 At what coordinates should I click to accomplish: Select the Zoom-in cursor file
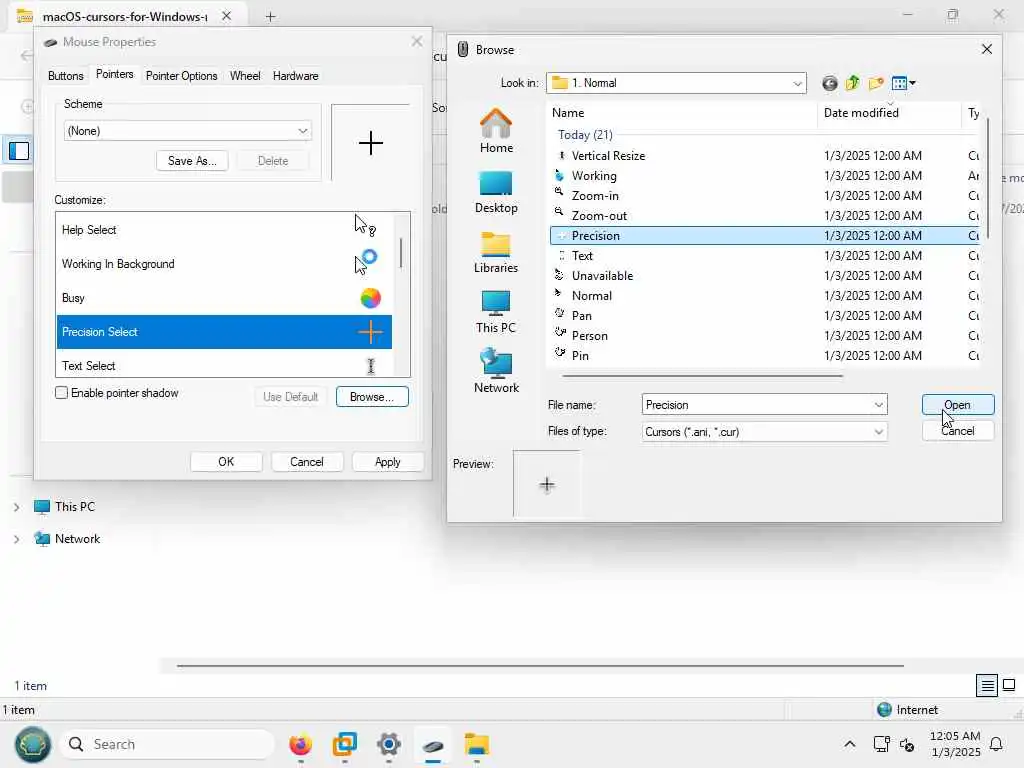(594, 195)
